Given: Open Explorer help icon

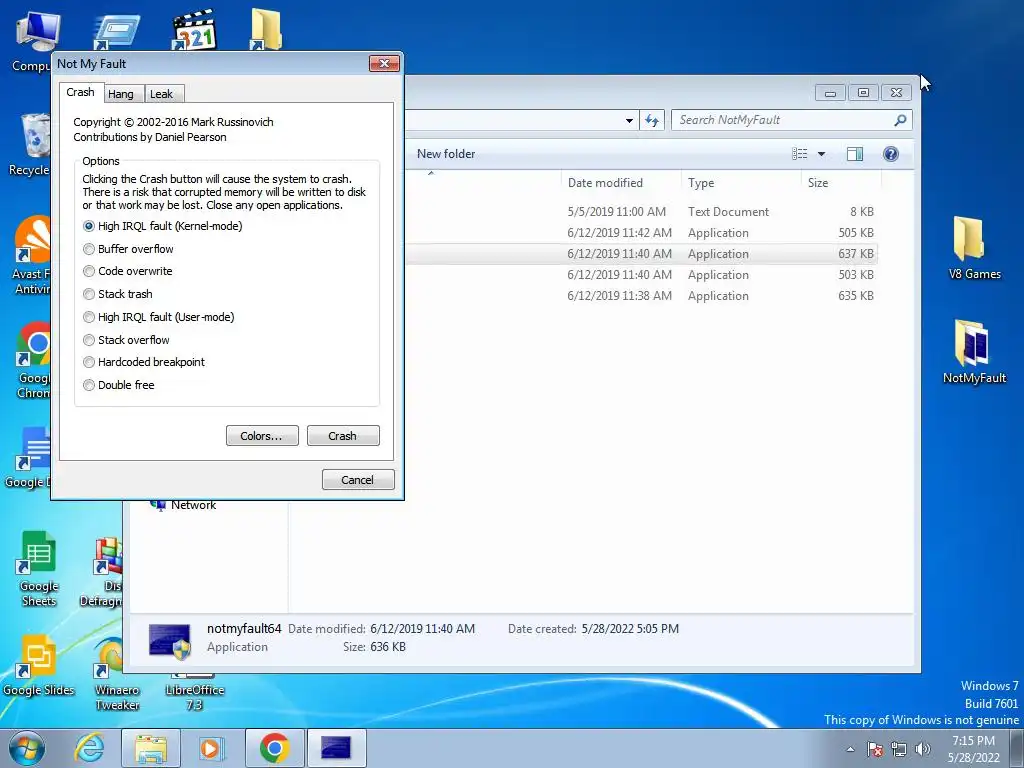Looking at the screenshot, I should point(891,154).
